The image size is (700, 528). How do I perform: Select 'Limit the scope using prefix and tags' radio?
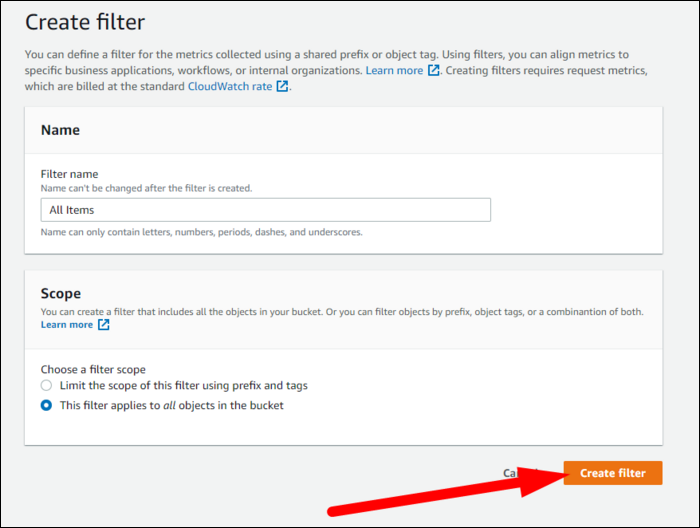(46, 386)
